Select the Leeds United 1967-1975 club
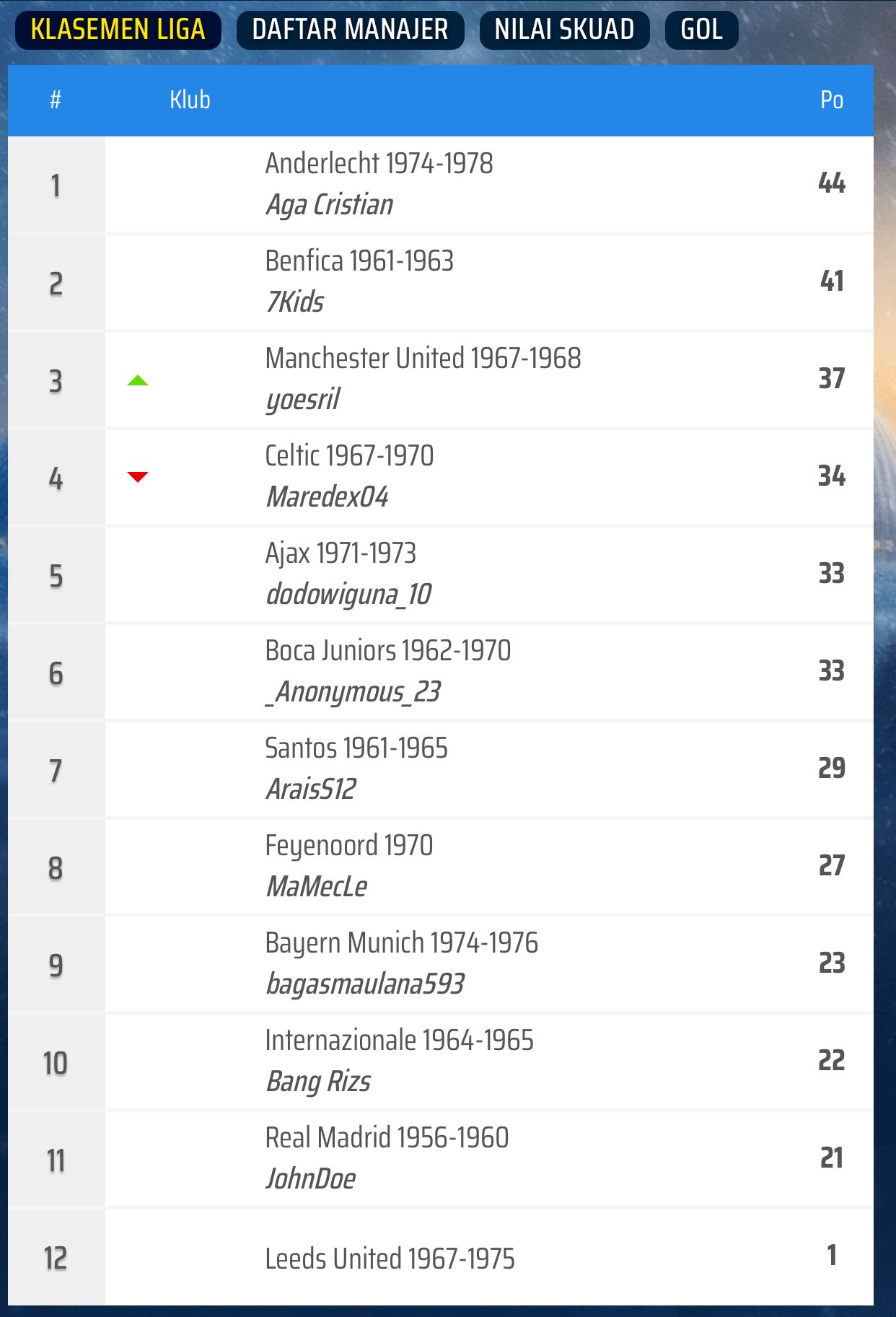 (390, 1259)
